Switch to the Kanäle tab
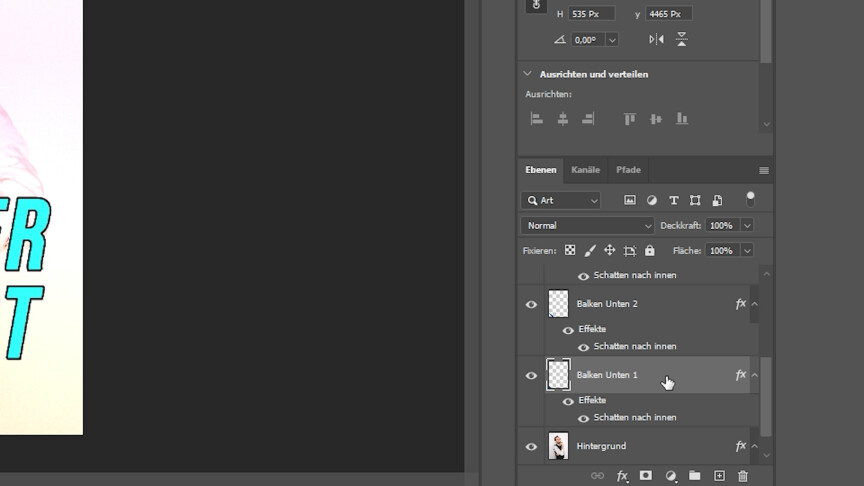864x486 pixels. 585,170
